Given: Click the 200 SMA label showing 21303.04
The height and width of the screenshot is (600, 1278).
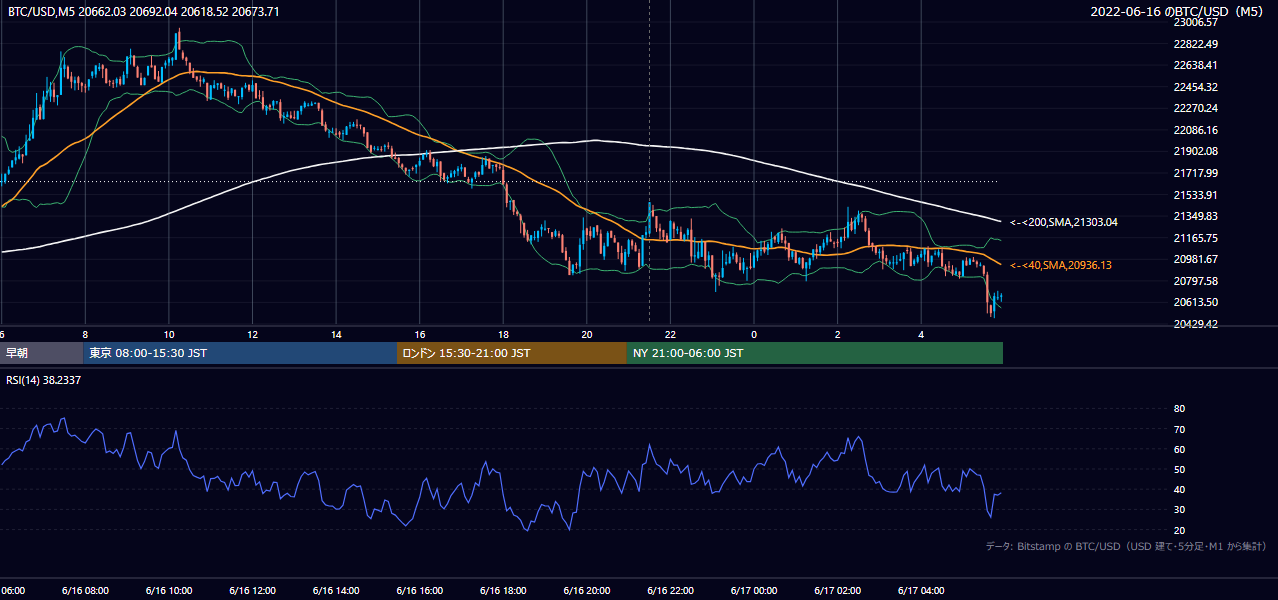Looking at the screenshot, I should click(1064, 221).
